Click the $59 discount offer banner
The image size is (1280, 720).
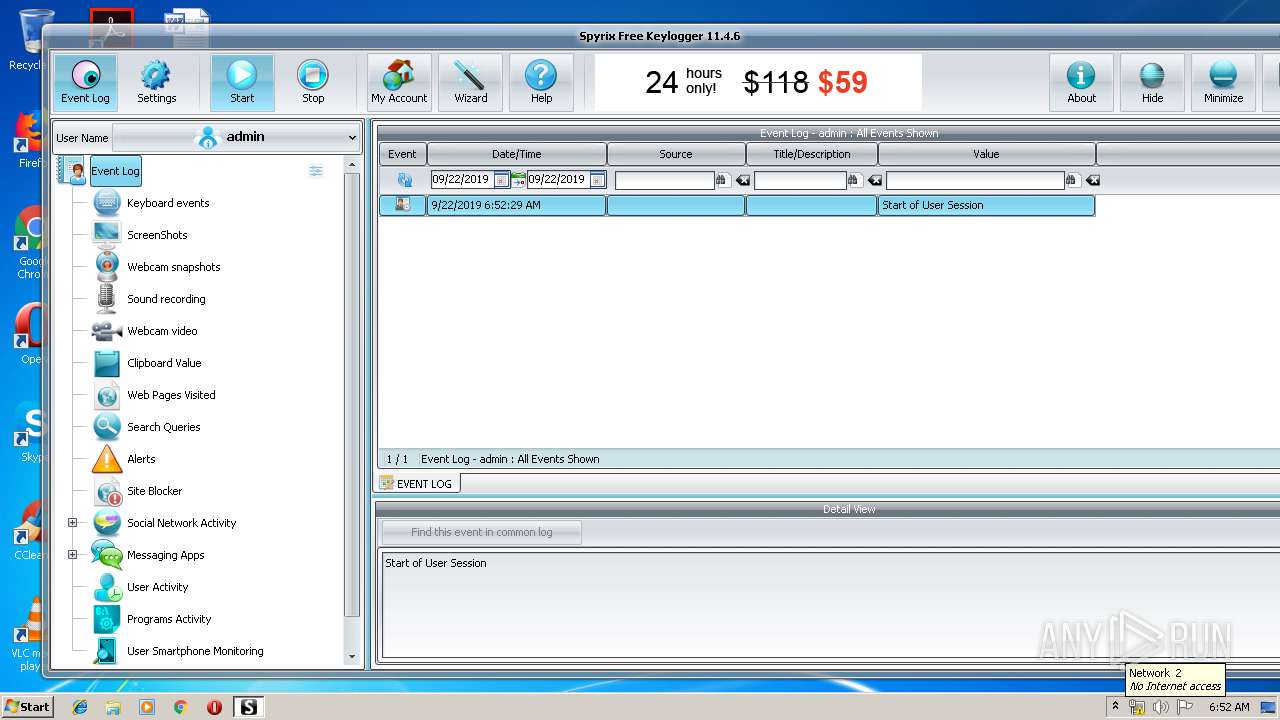coord(758,82)
